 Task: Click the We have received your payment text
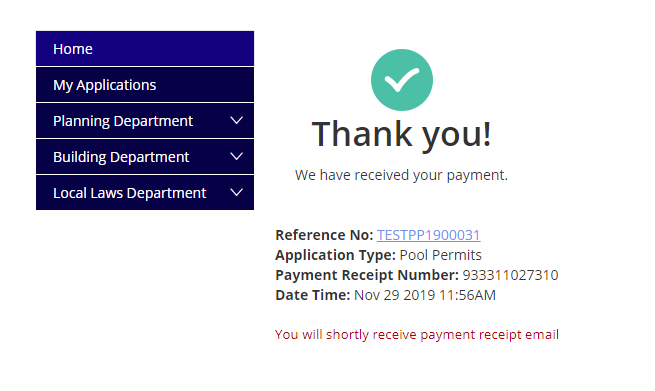pos(401,175)
